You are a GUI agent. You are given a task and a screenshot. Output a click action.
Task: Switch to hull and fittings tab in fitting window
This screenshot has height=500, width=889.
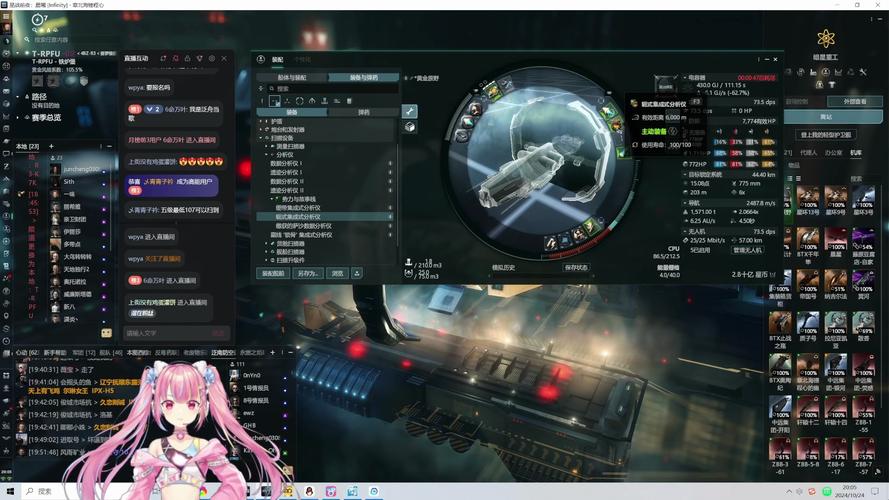292,77
